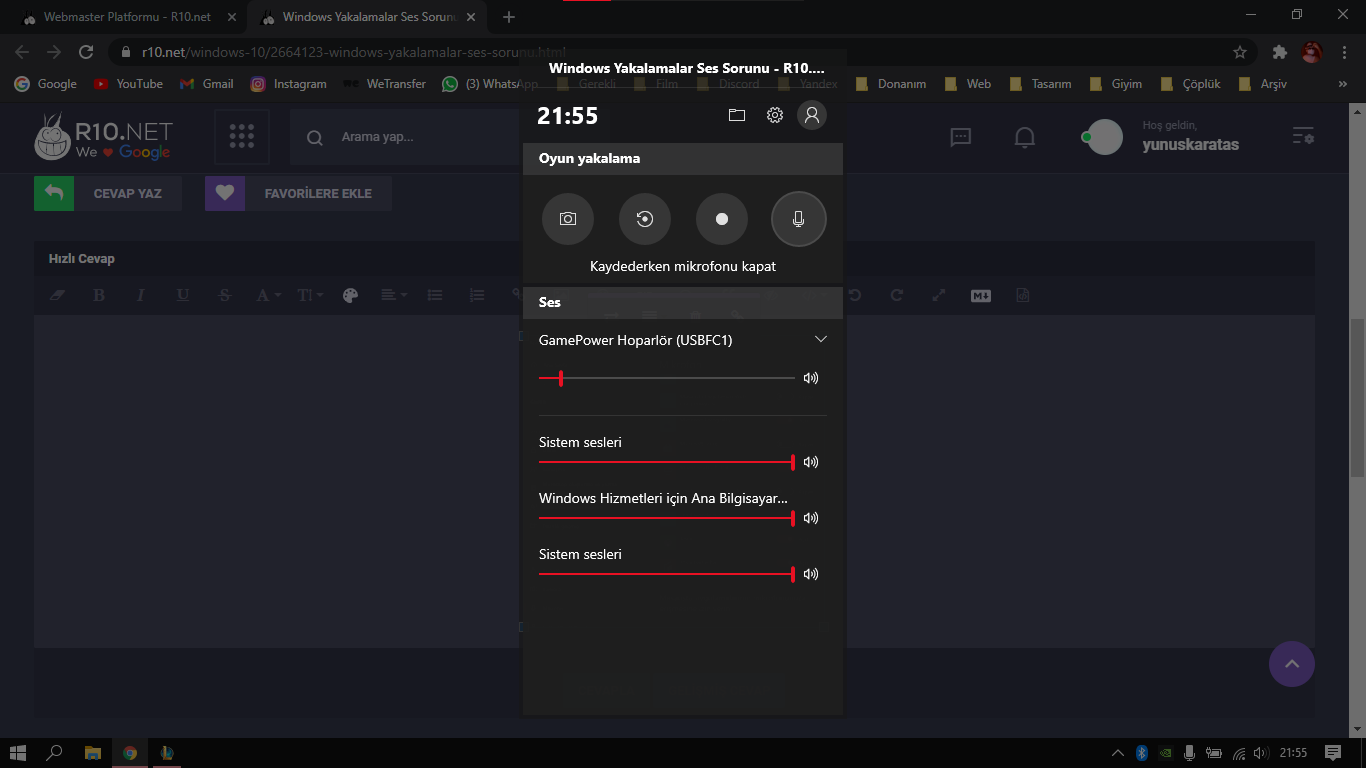Open the Arşiv bookmarks folder
This screenshot has height=768, width=1366.
tap(1263, 84)
